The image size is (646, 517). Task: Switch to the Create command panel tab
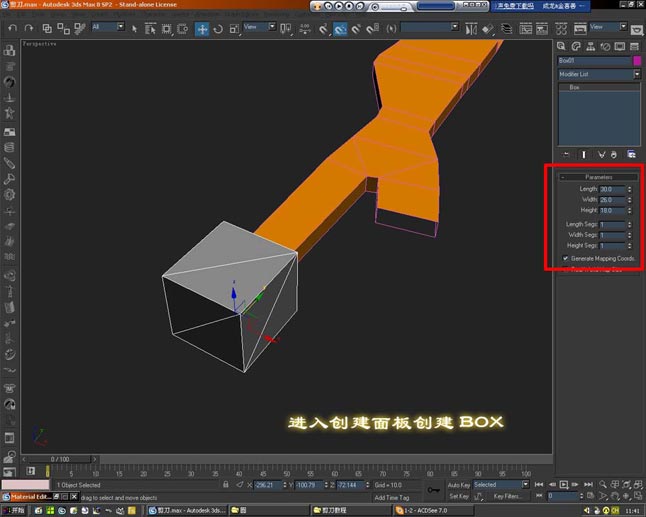coord(561,46)
